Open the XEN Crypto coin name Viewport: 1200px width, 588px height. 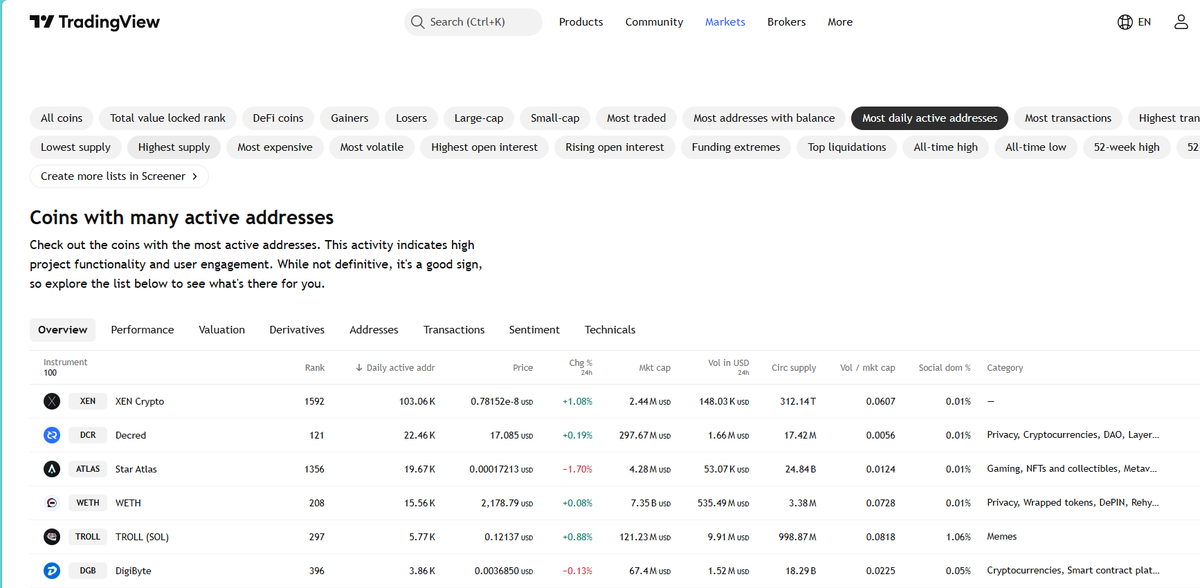tap(140, 401)
